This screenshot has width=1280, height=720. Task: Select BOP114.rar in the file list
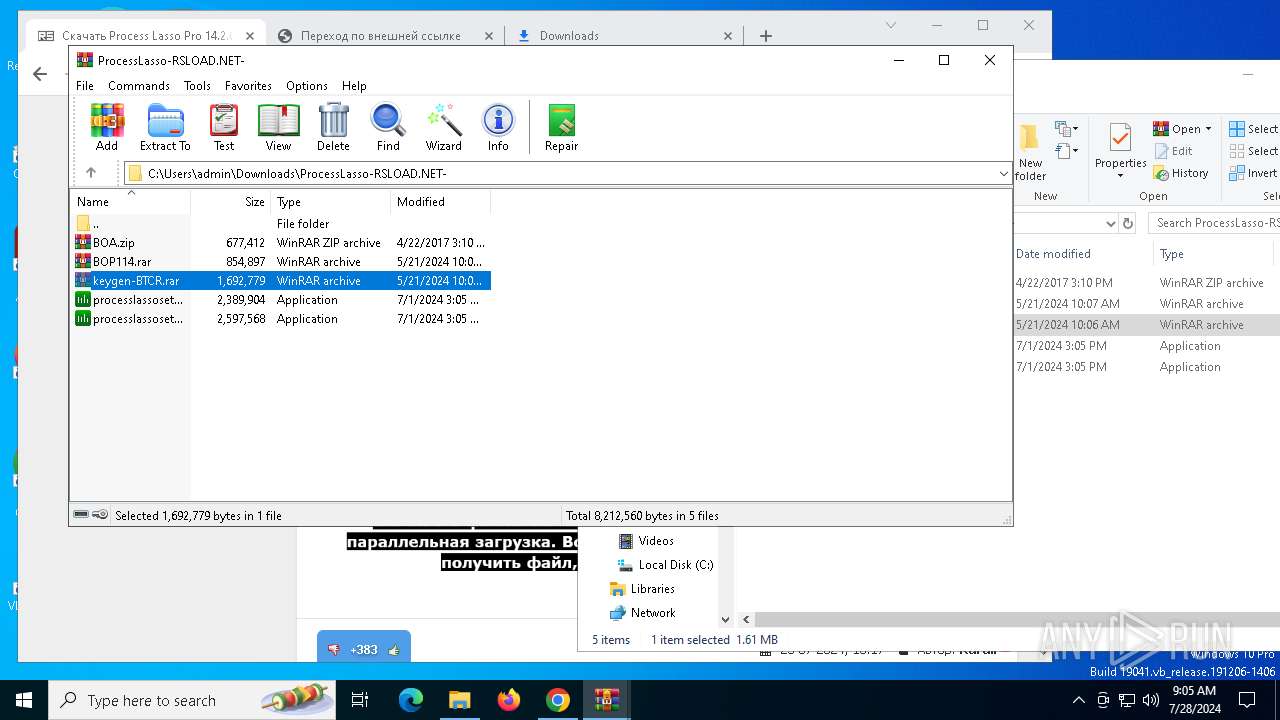click(x=280, y=261)
